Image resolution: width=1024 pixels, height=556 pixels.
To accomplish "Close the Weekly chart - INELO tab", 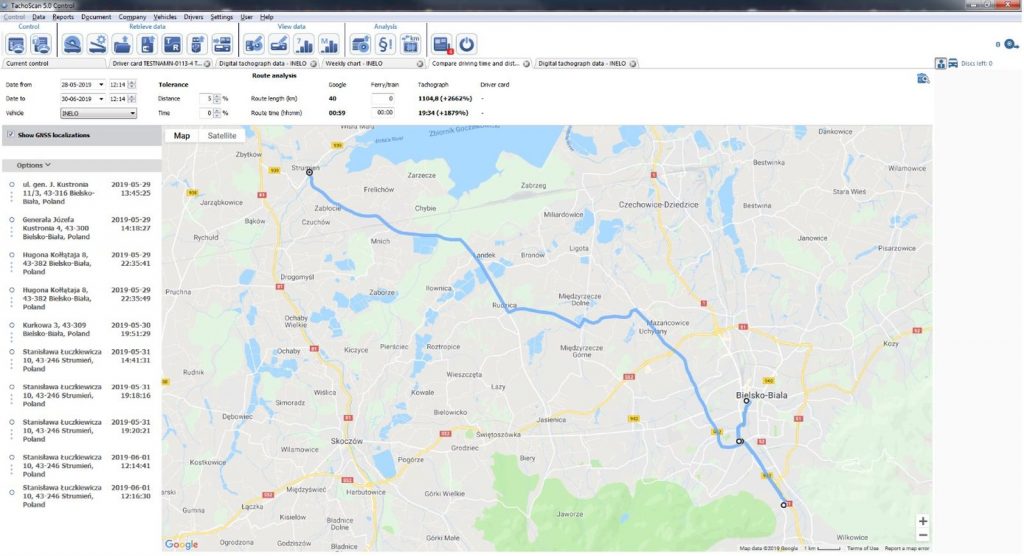I will 420,64.
